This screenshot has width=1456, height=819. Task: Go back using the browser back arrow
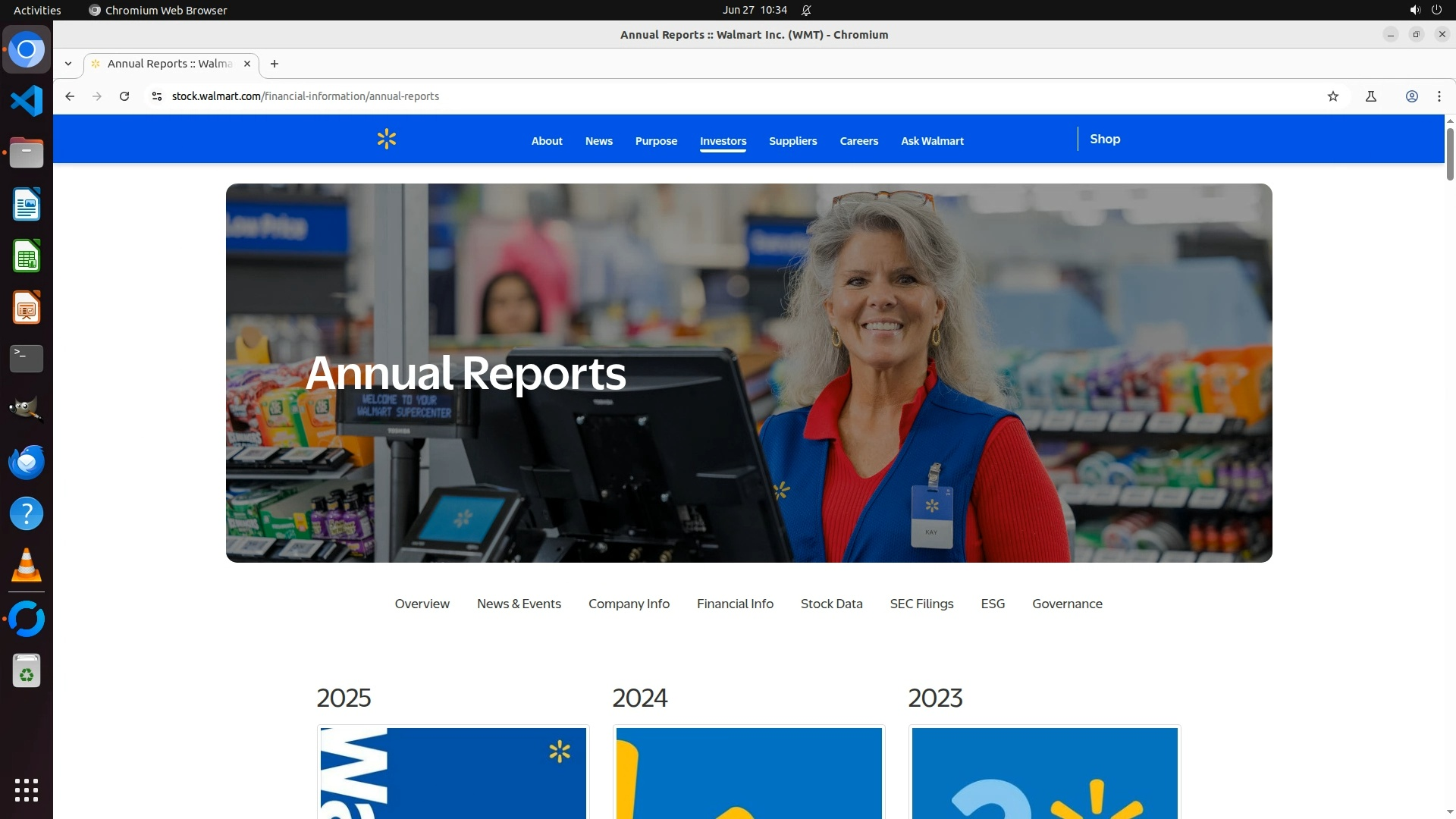click(x=70, y=96)
